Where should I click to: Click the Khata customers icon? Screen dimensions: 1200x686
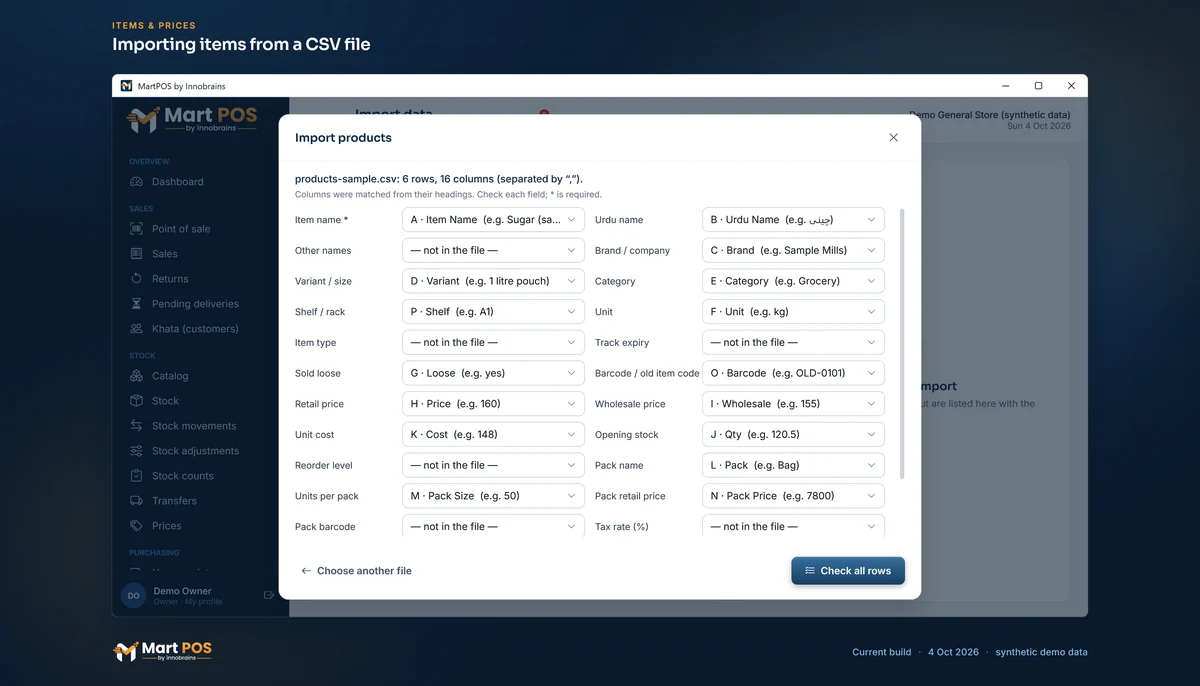pyautogui.click(x=136, y=329)
